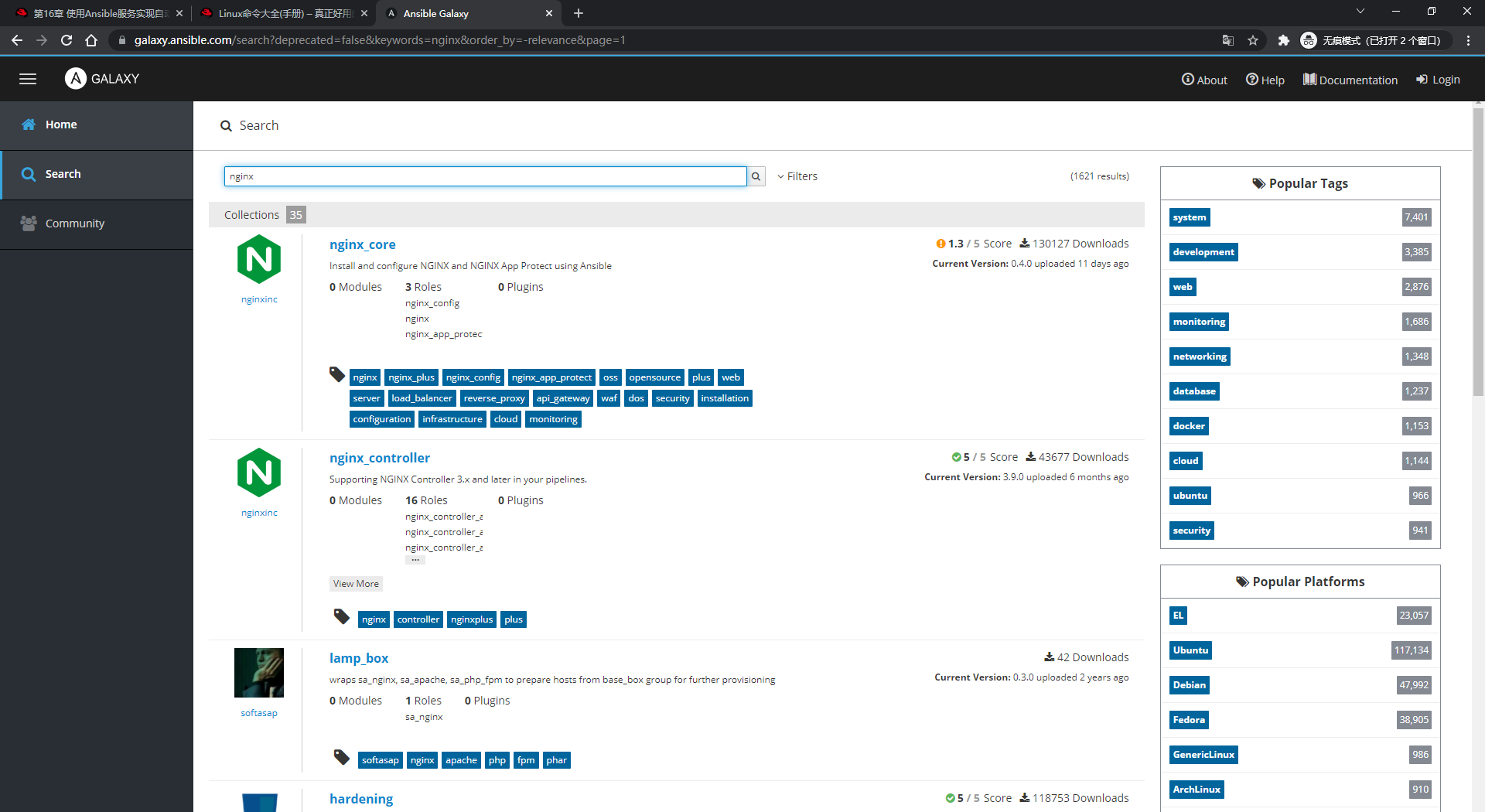
Task: Select the load_balancer tag
Action: pyautogui.click(x=422, y=398)
